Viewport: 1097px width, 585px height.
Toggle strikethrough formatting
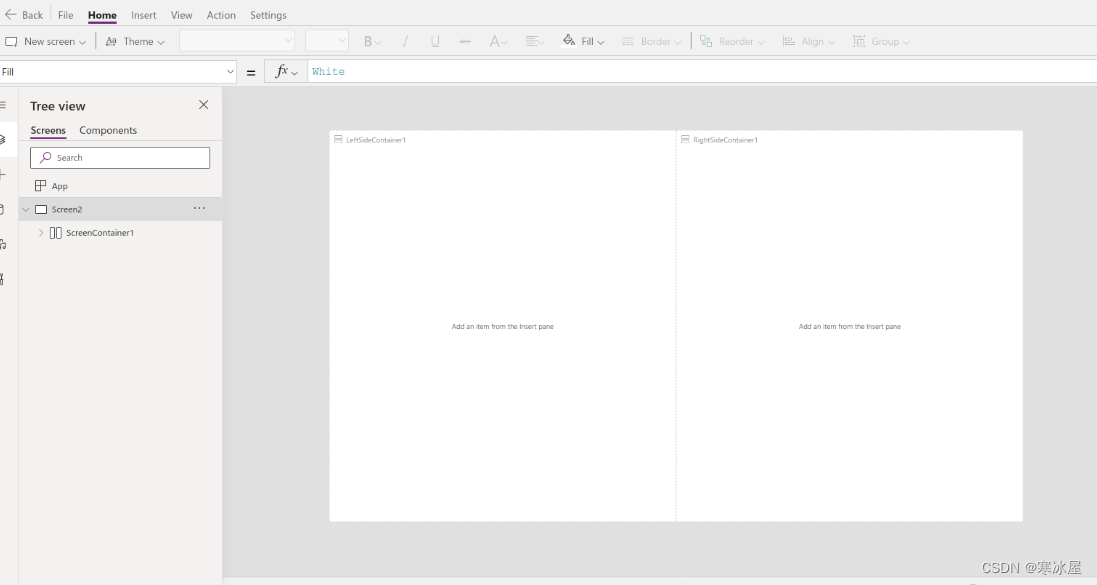[x=465, y=41]
